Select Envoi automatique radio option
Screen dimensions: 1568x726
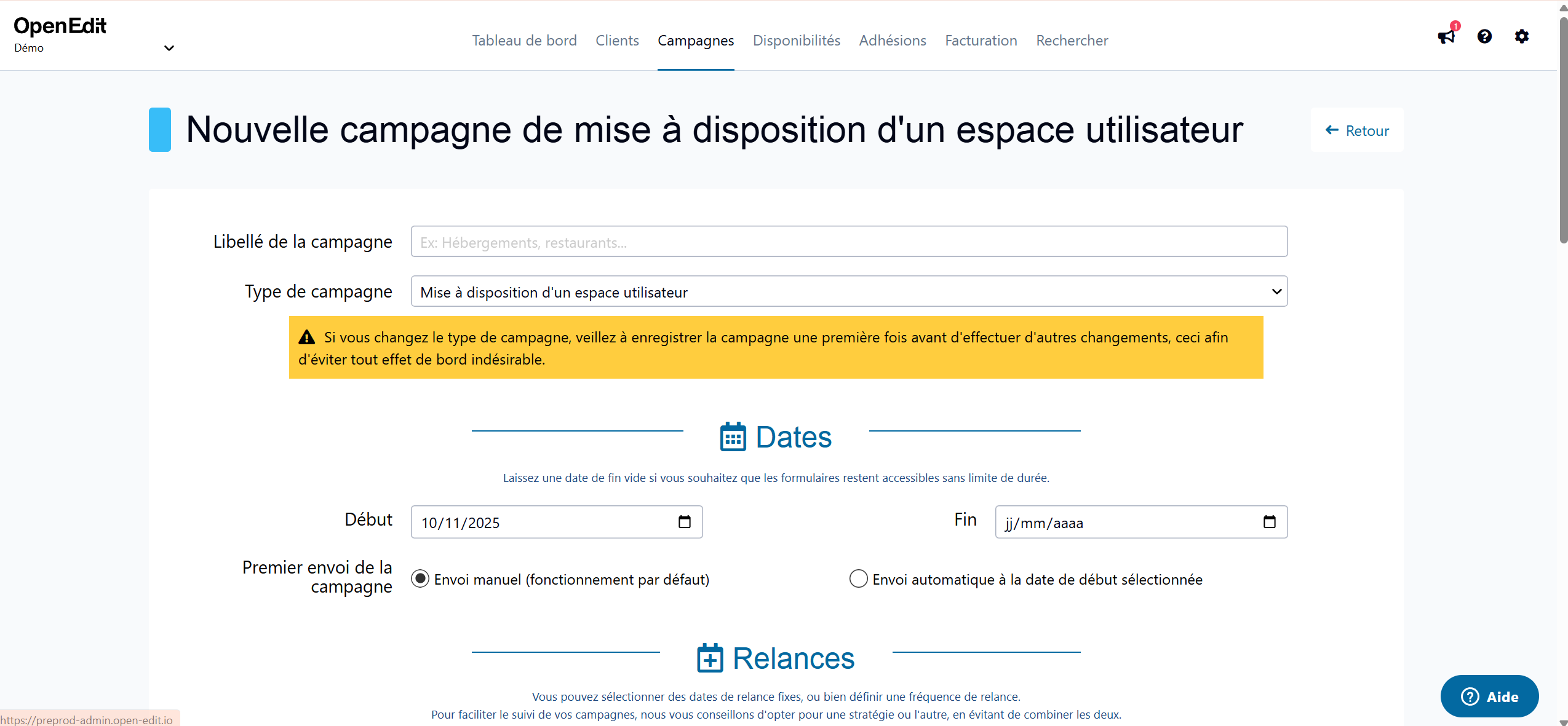coord(858,579)
